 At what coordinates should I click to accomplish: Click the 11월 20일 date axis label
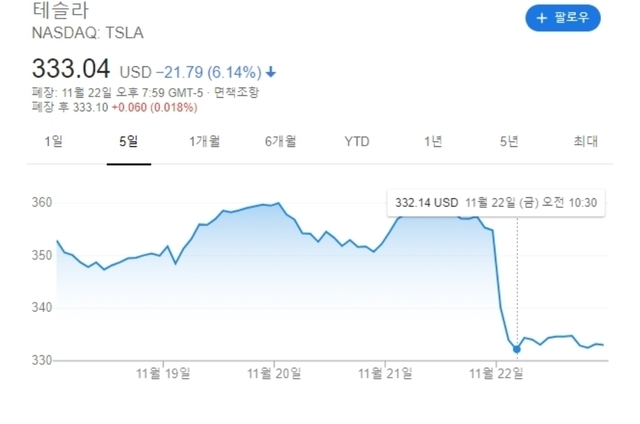pyautogui.click(x=275, y=374)
